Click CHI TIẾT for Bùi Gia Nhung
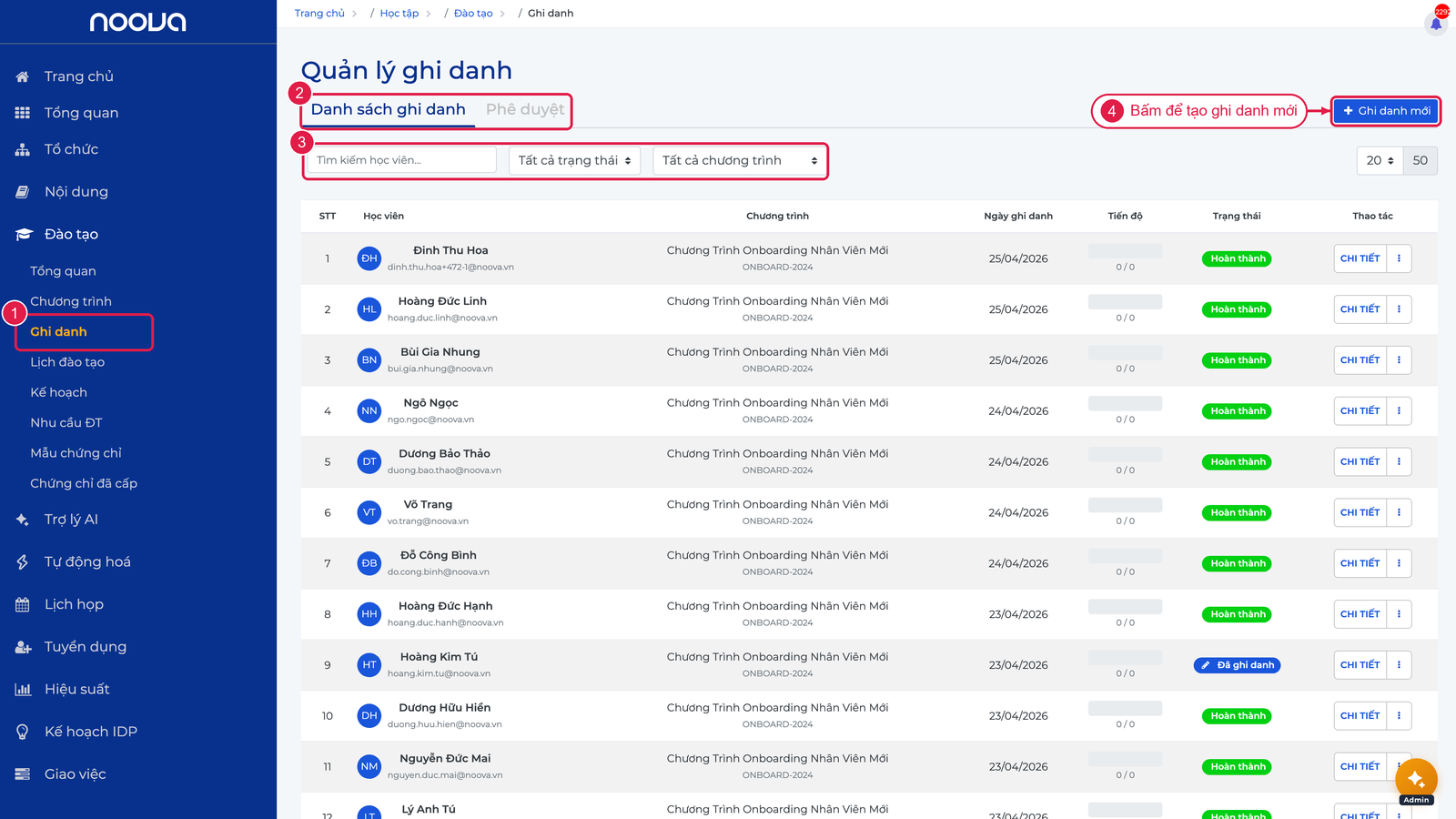The image size is (1456, 819). click(1360, 360)
